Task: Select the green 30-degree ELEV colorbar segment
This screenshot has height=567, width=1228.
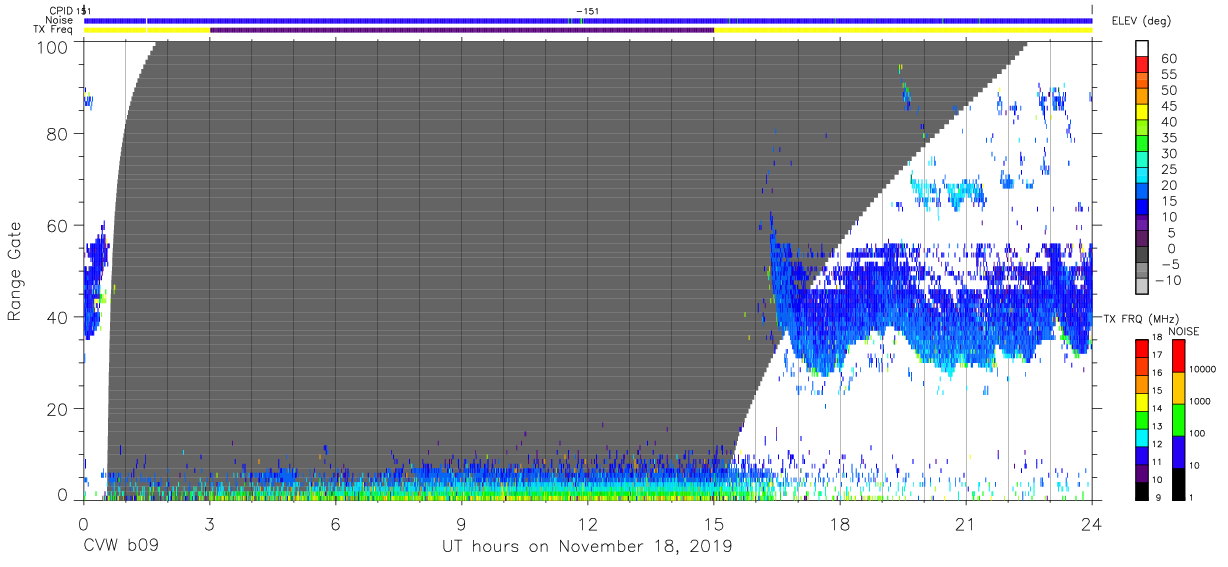Action: pos(1142,143)
